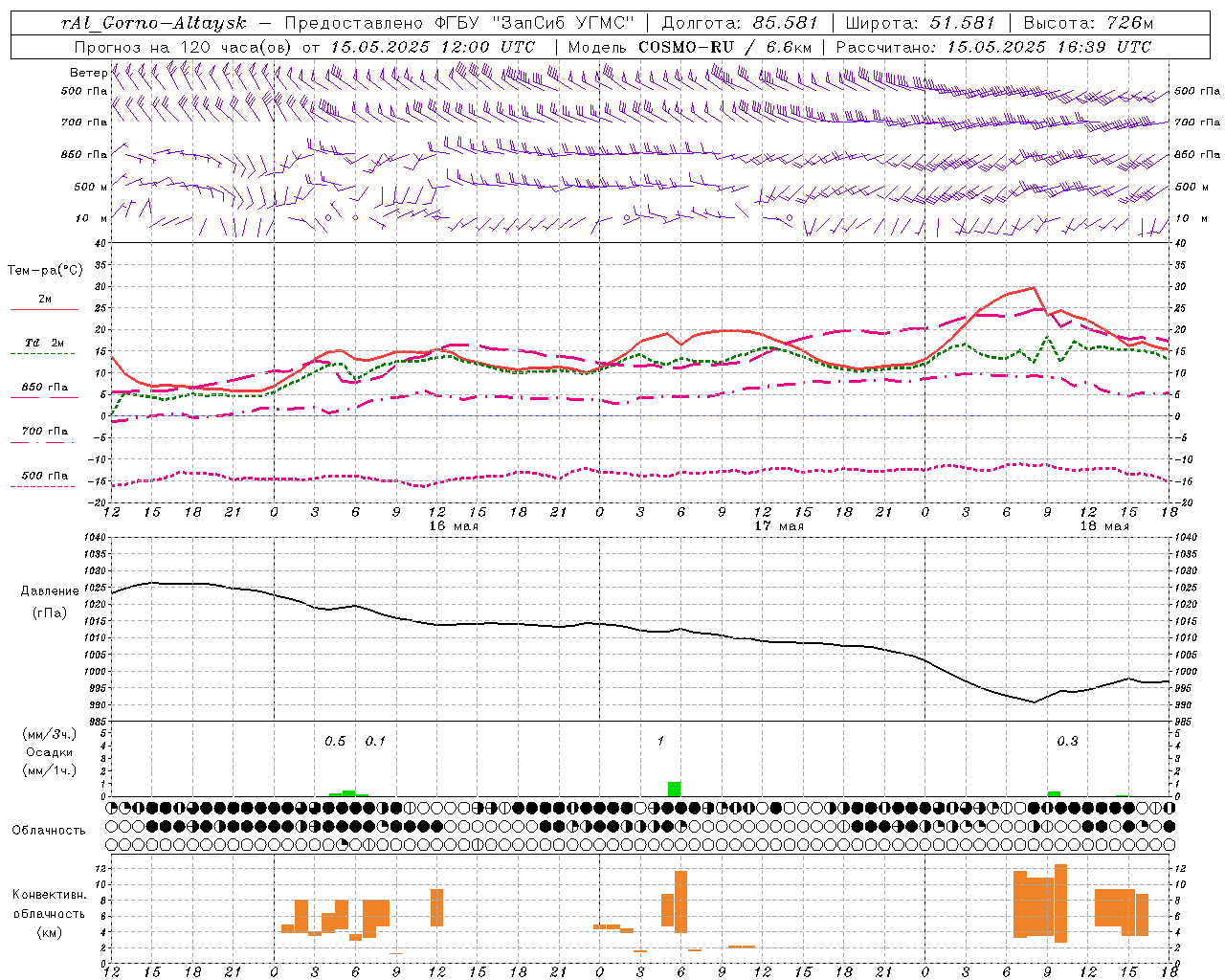This screenshot has height=980, width=1225.
Task: Click the tallest orange convective bar on 18 мая
Action: click(x=1060, y=903)
